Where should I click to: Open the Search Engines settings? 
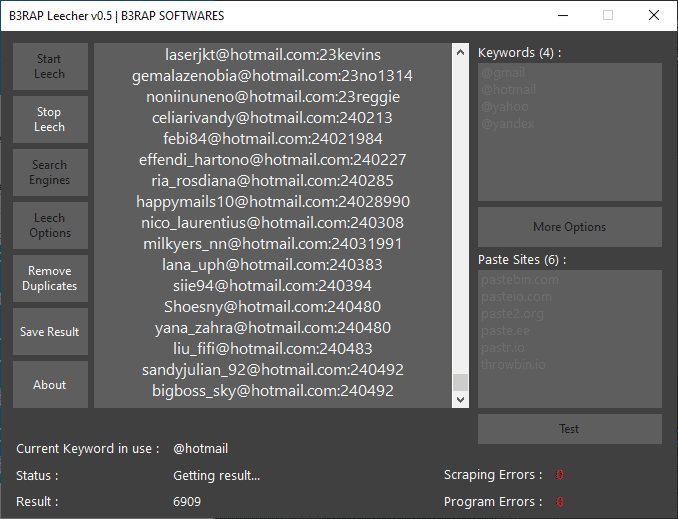(x=50, y=173)
